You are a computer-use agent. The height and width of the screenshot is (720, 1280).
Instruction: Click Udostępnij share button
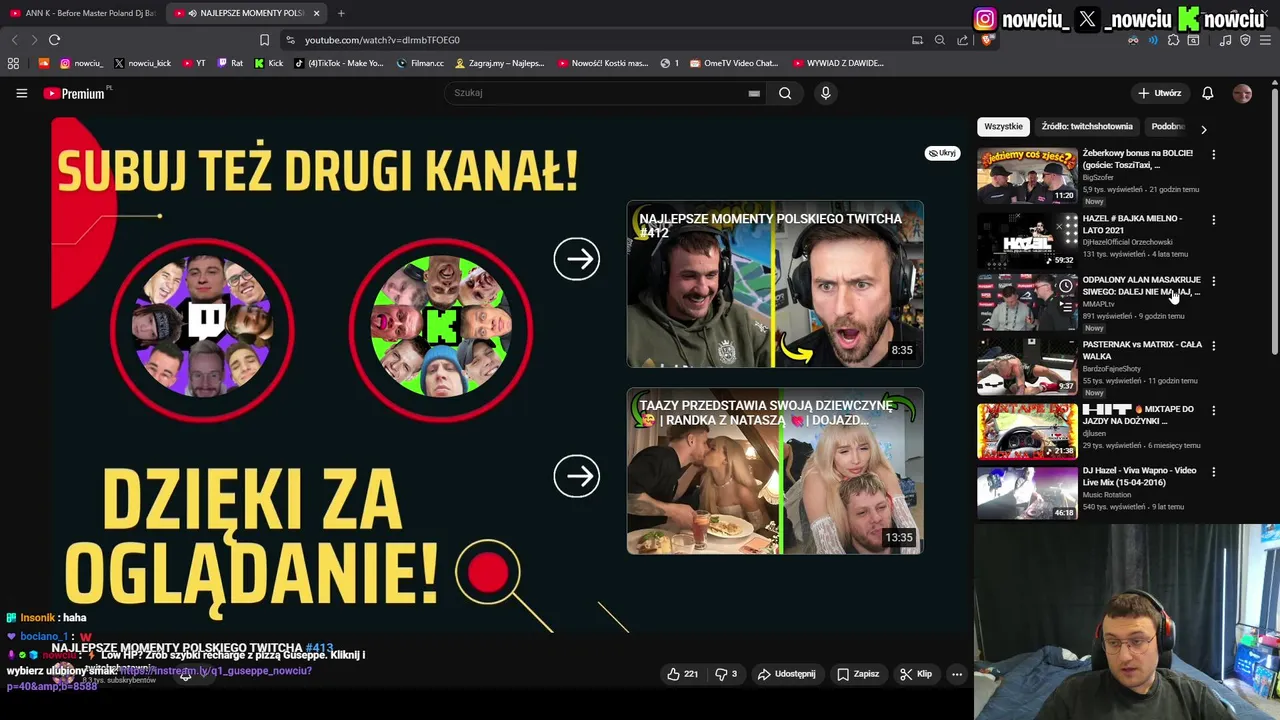[786, 674]
